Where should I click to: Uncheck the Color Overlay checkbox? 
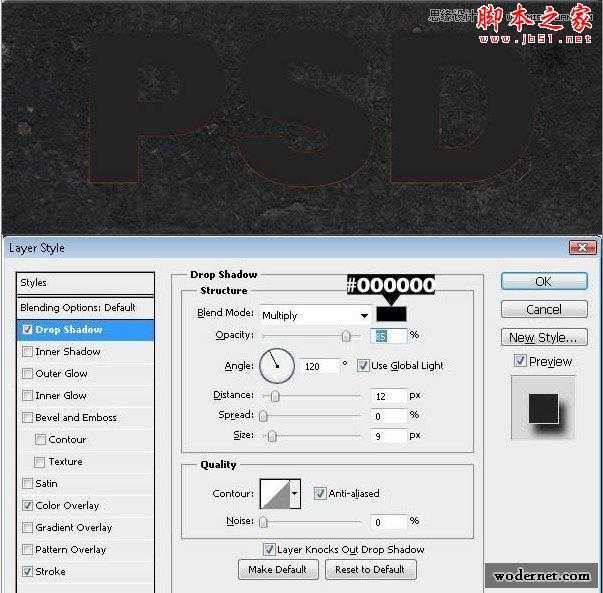point(27,505)
